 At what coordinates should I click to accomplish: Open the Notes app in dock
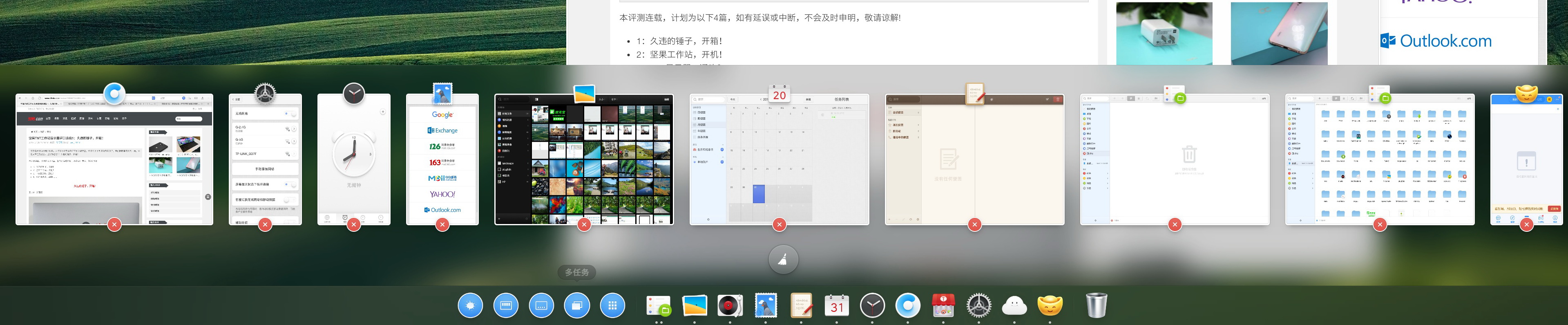tap(801, 305)
